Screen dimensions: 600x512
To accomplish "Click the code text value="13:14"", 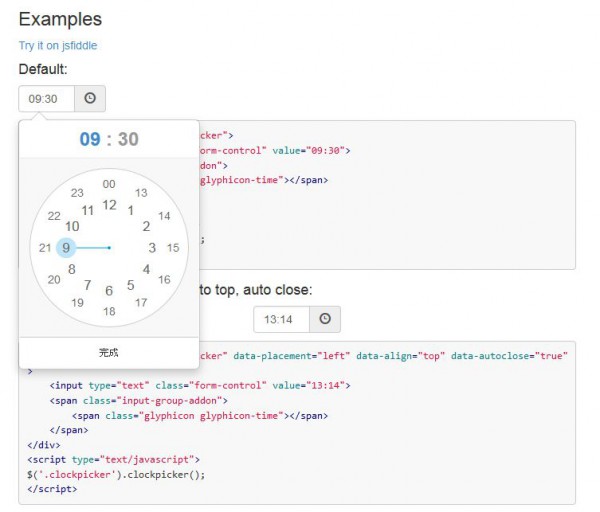I will [x=308, y=385].
